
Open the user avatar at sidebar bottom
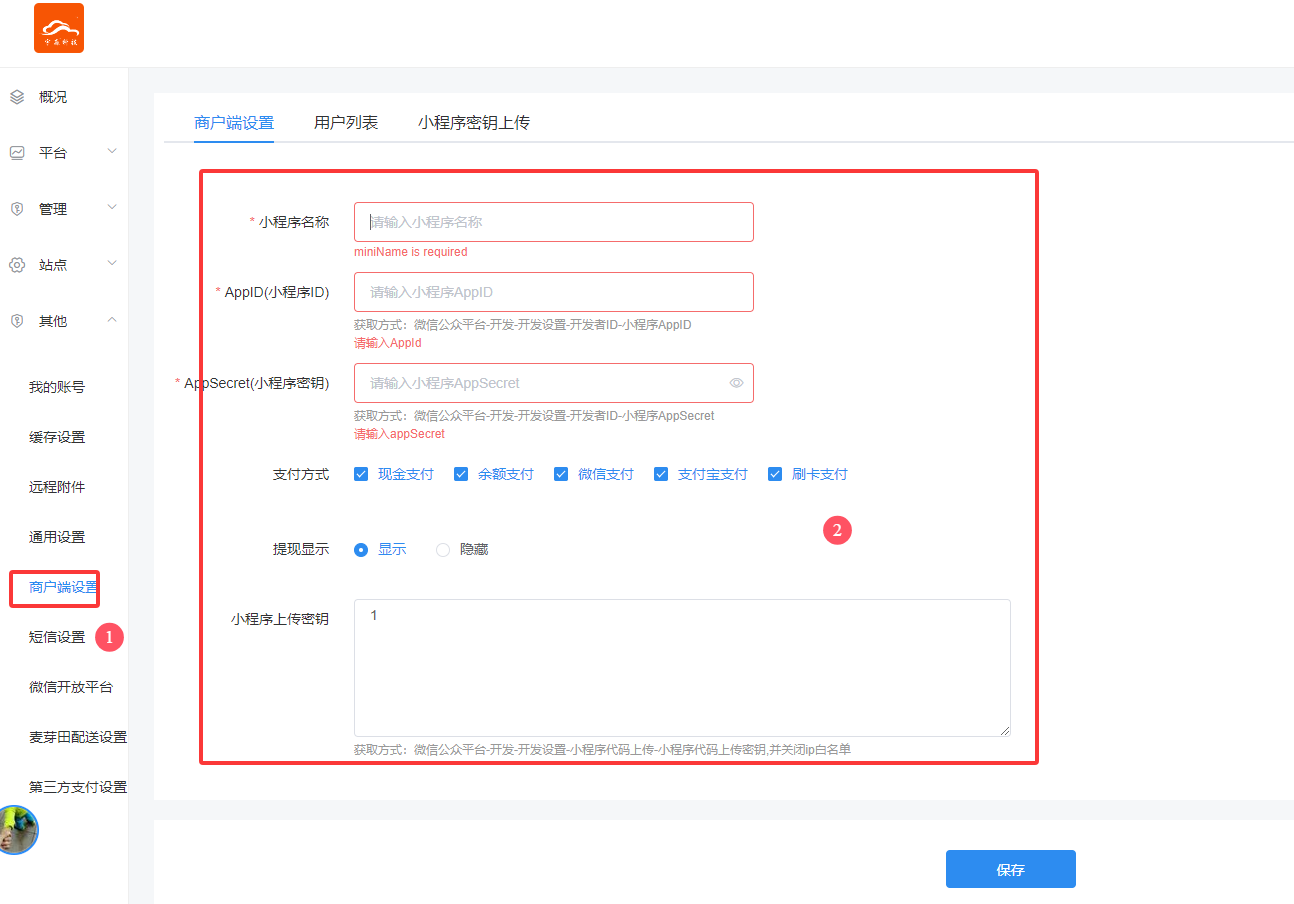click(17, 830)
